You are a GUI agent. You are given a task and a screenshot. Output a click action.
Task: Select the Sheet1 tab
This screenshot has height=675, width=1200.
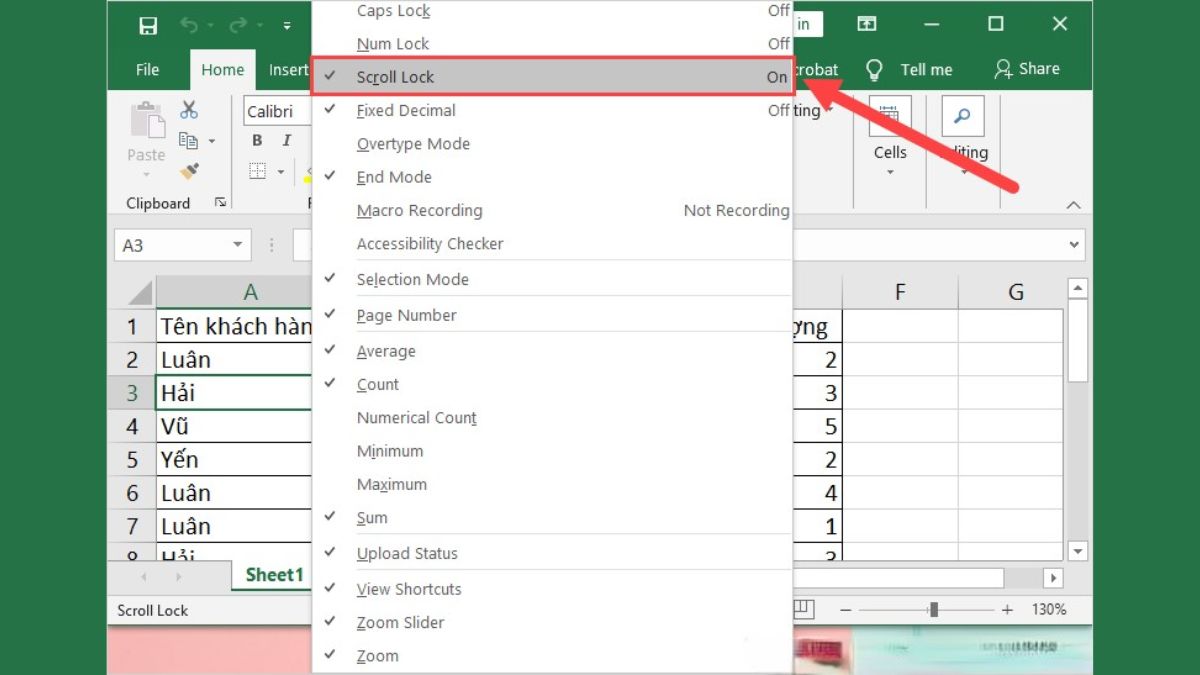click(274, 575)
